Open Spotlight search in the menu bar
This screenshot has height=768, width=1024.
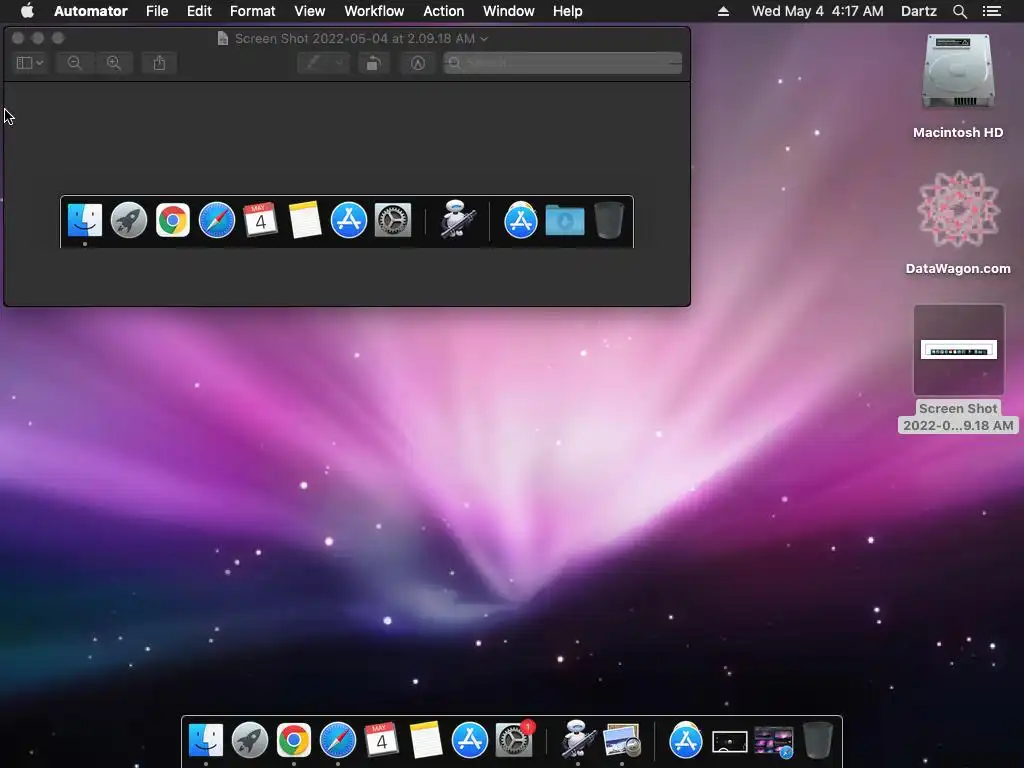pos(960,11)
